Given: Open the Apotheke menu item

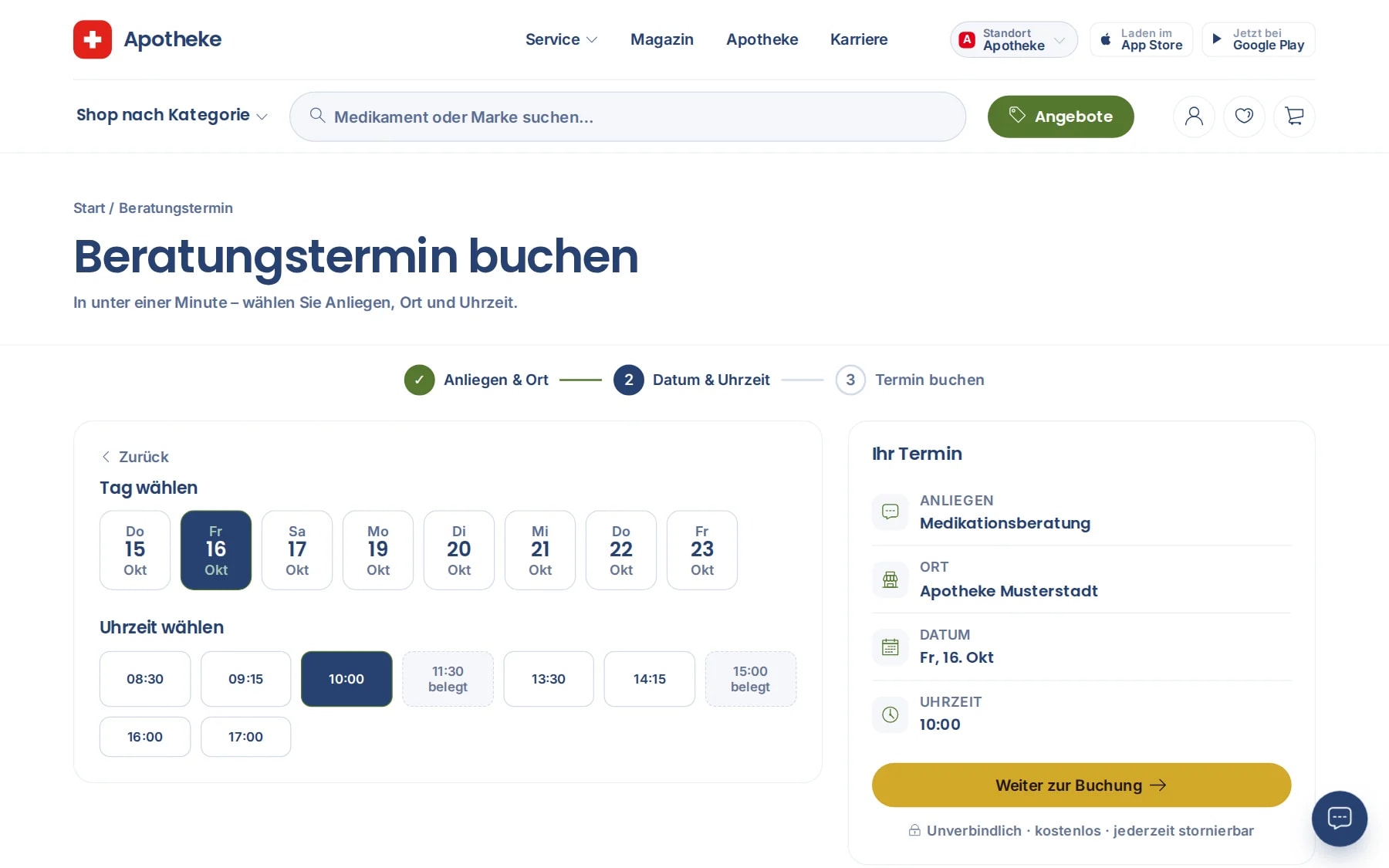Looking at the screenshot, I should pos(762,39).
